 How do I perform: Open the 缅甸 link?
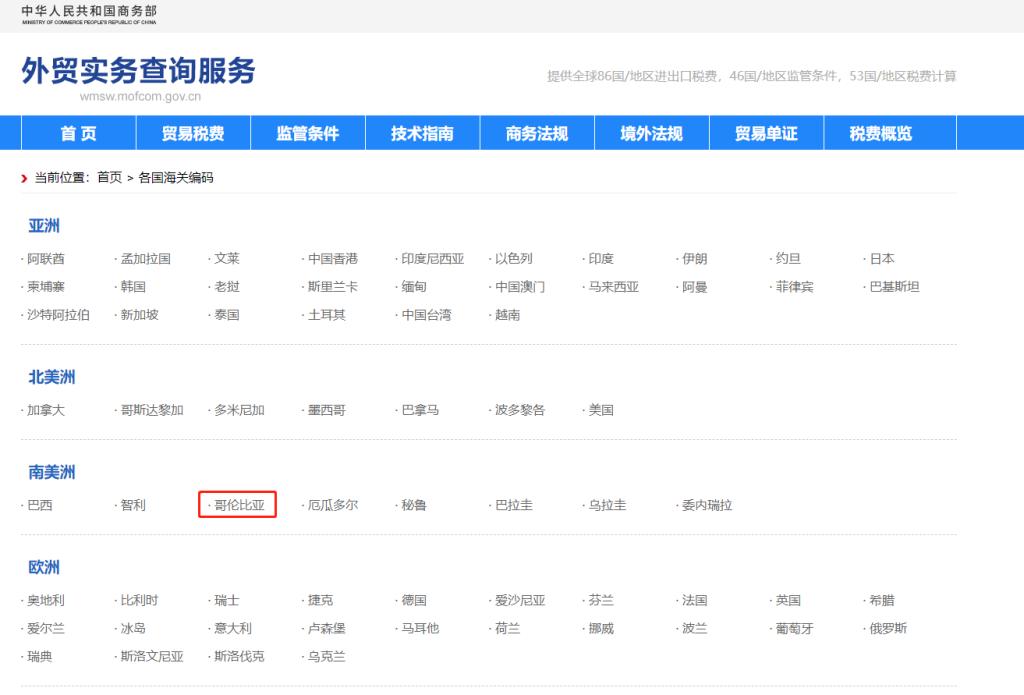coord(414,287)
